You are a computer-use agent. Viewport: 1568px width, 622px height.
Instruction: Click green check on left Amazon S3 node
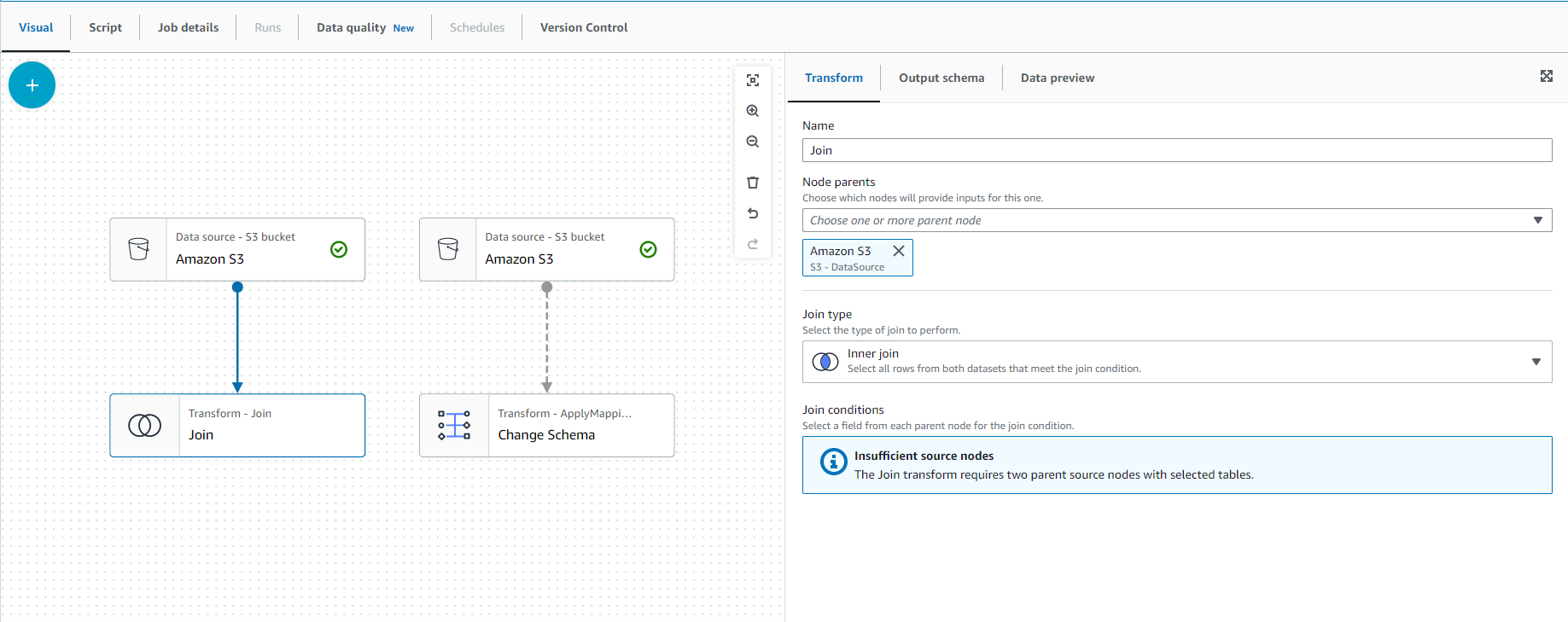(x=339, y=249)
